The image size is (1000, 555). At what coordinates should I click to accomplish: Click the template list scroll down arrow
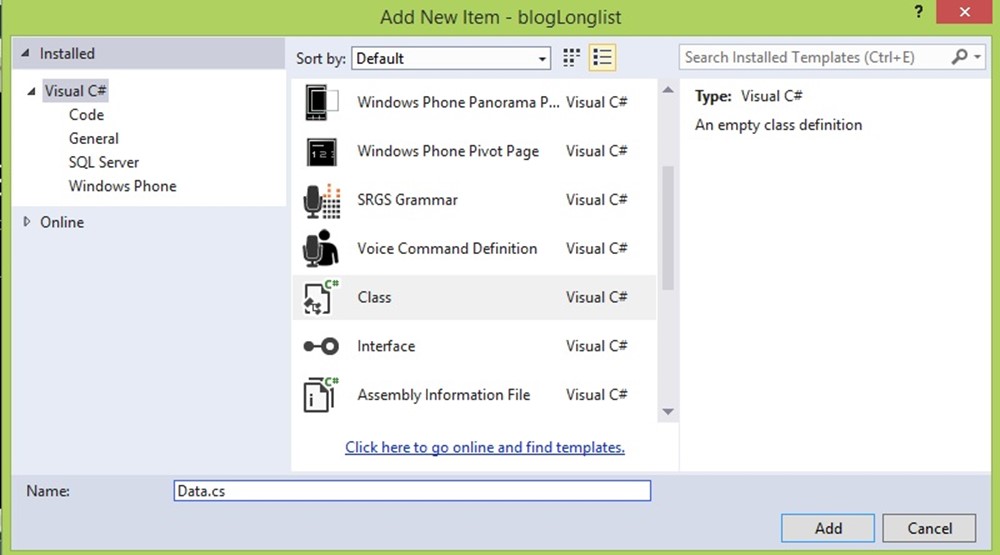click(668, 411)
